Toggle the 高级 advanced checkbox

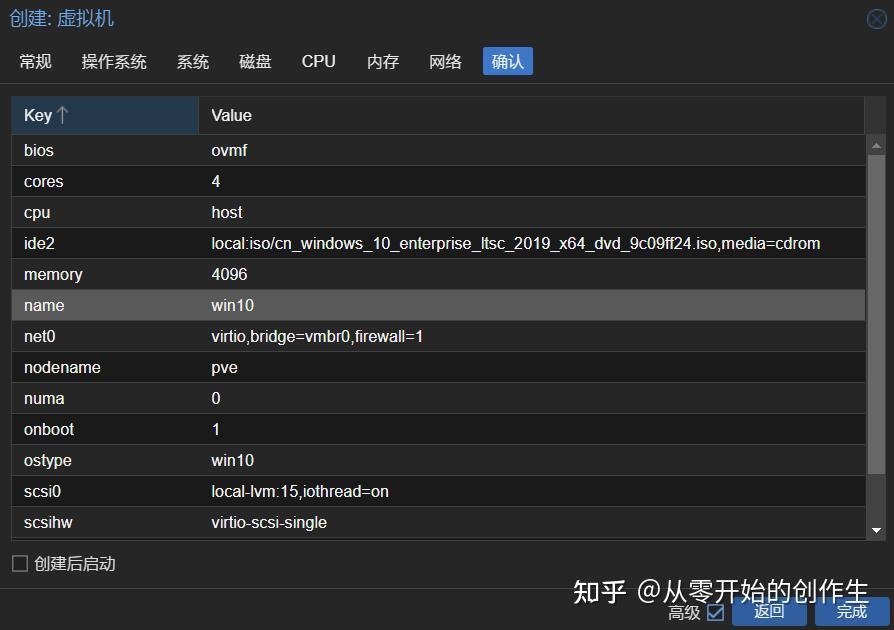[x=715, y=613]
